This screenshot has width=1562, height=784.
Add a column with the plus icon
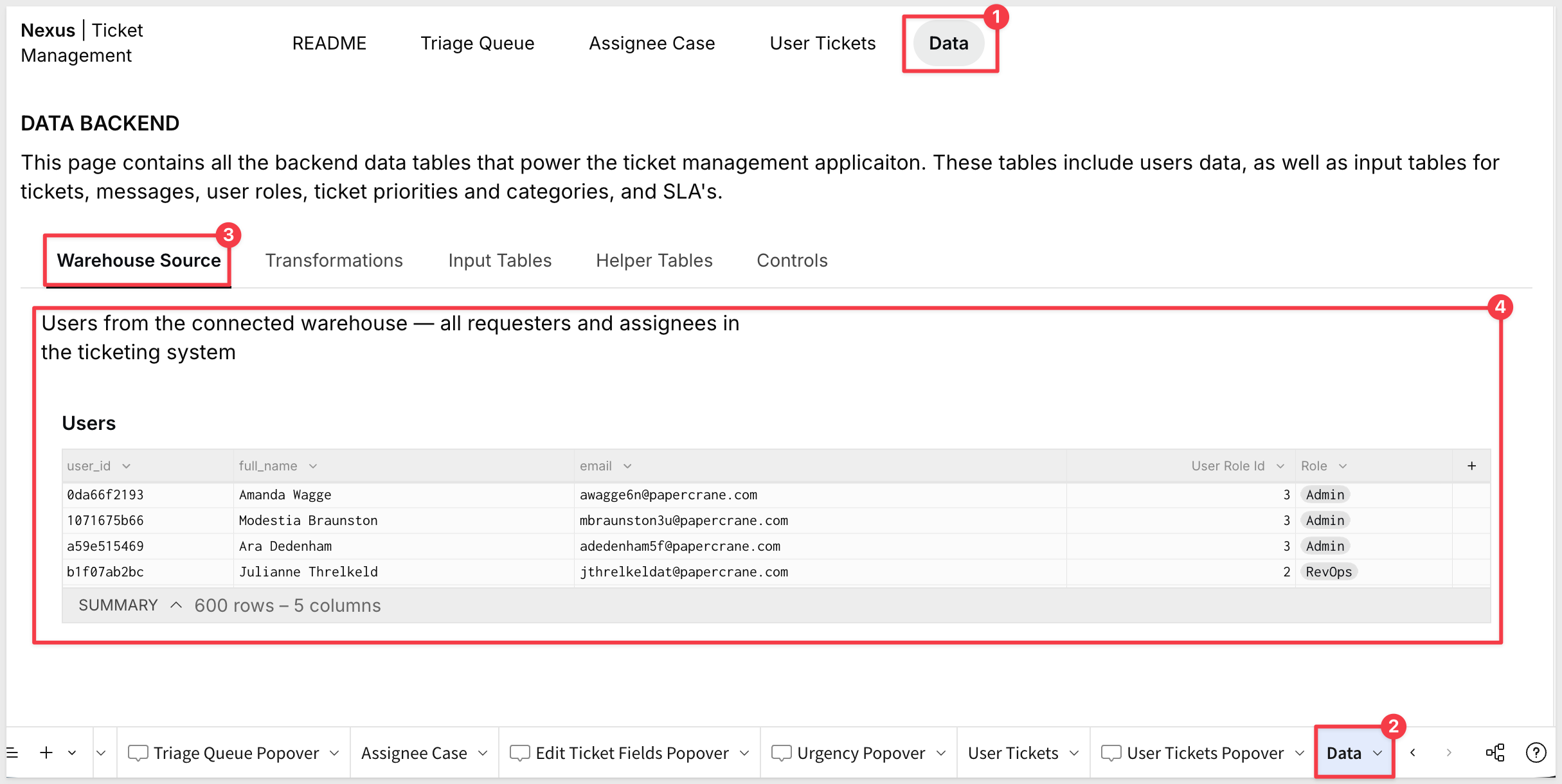coord(1471,466)
